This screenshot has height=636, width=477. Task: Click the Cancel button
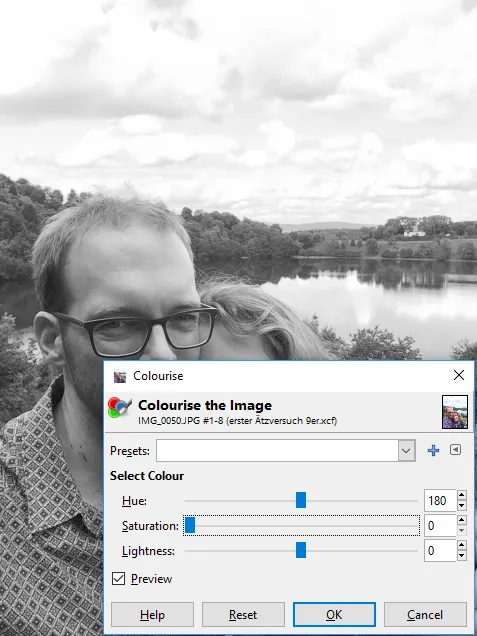click(425, 615)
